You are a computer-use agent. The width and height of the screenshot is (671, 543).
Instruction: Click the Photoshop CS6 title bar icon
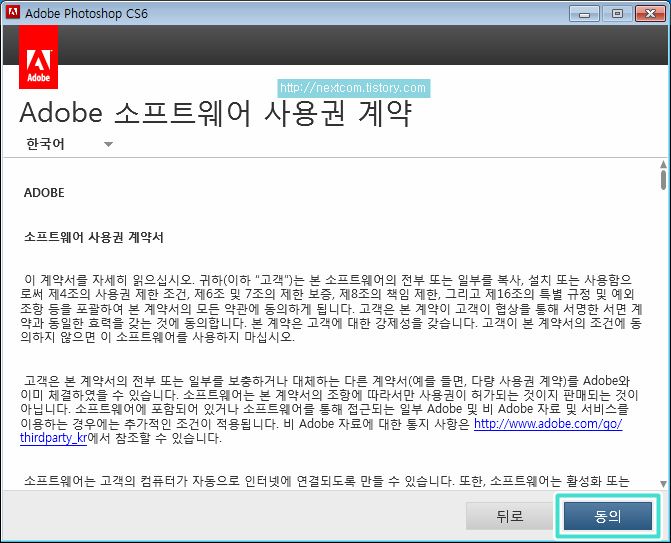tap(12, 12)
